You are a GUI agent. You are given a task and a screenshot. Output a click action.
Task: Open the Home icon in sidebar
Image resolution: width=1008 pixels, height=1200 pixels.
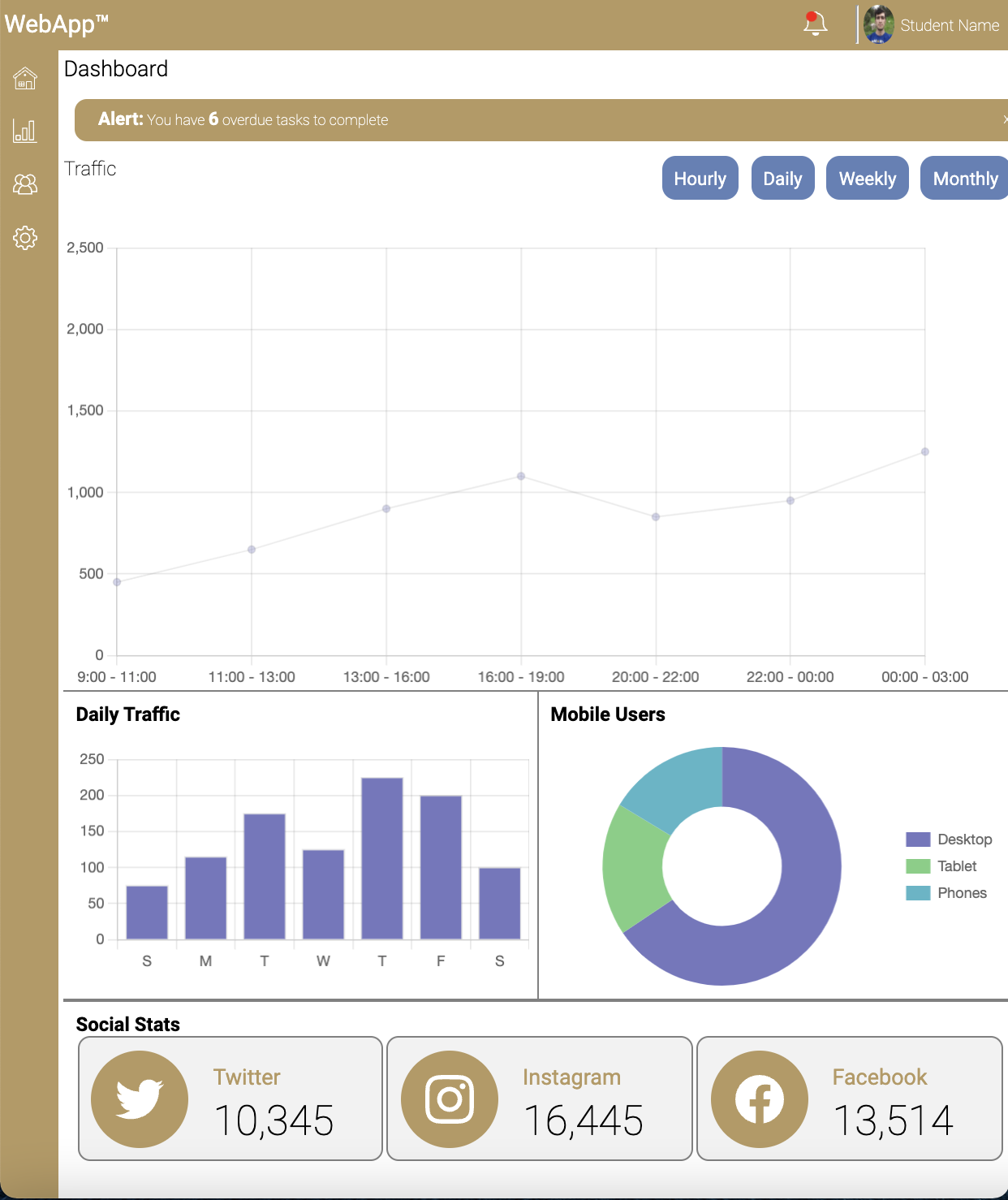coord(25,78)
